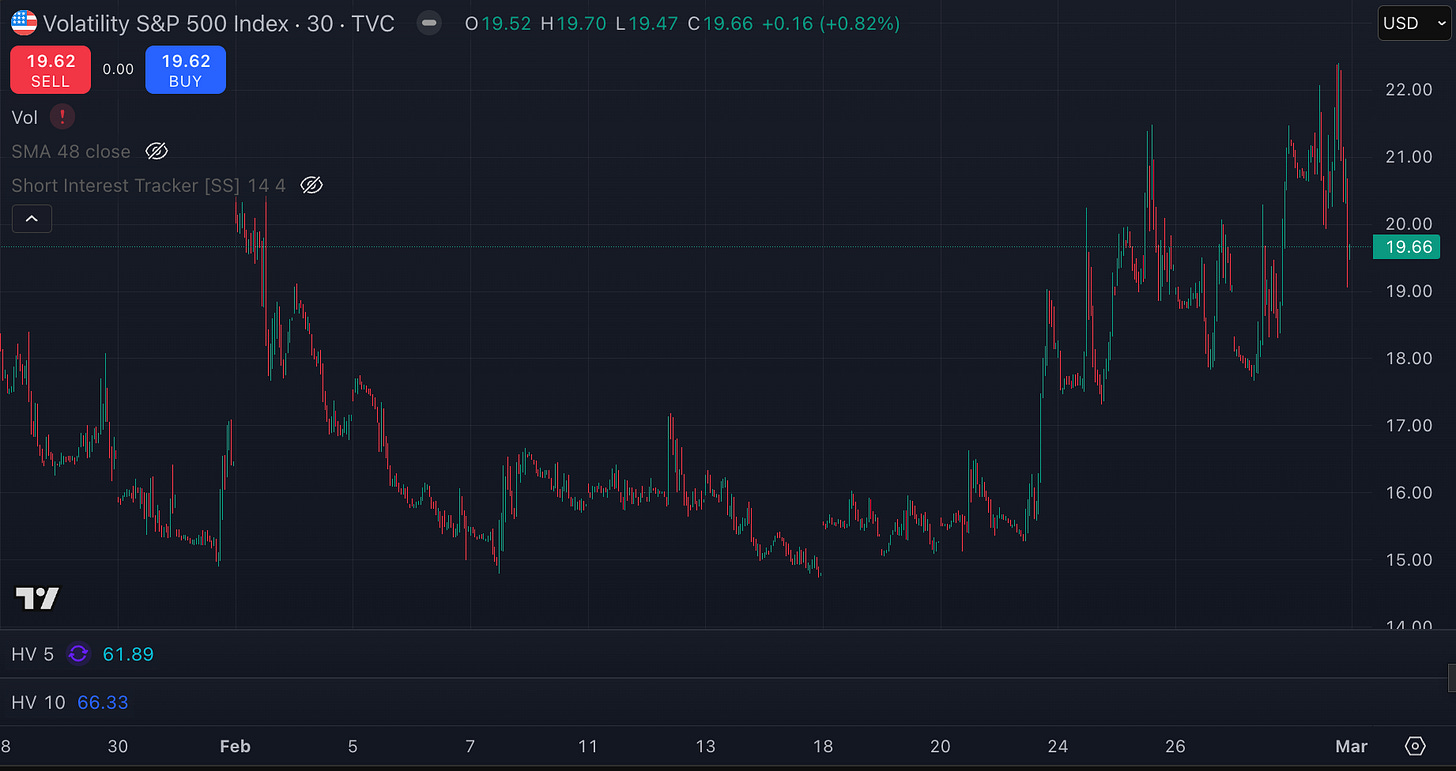
Task: Click the +0.16 (+0.82%) change value
Action: click(831, 23)
